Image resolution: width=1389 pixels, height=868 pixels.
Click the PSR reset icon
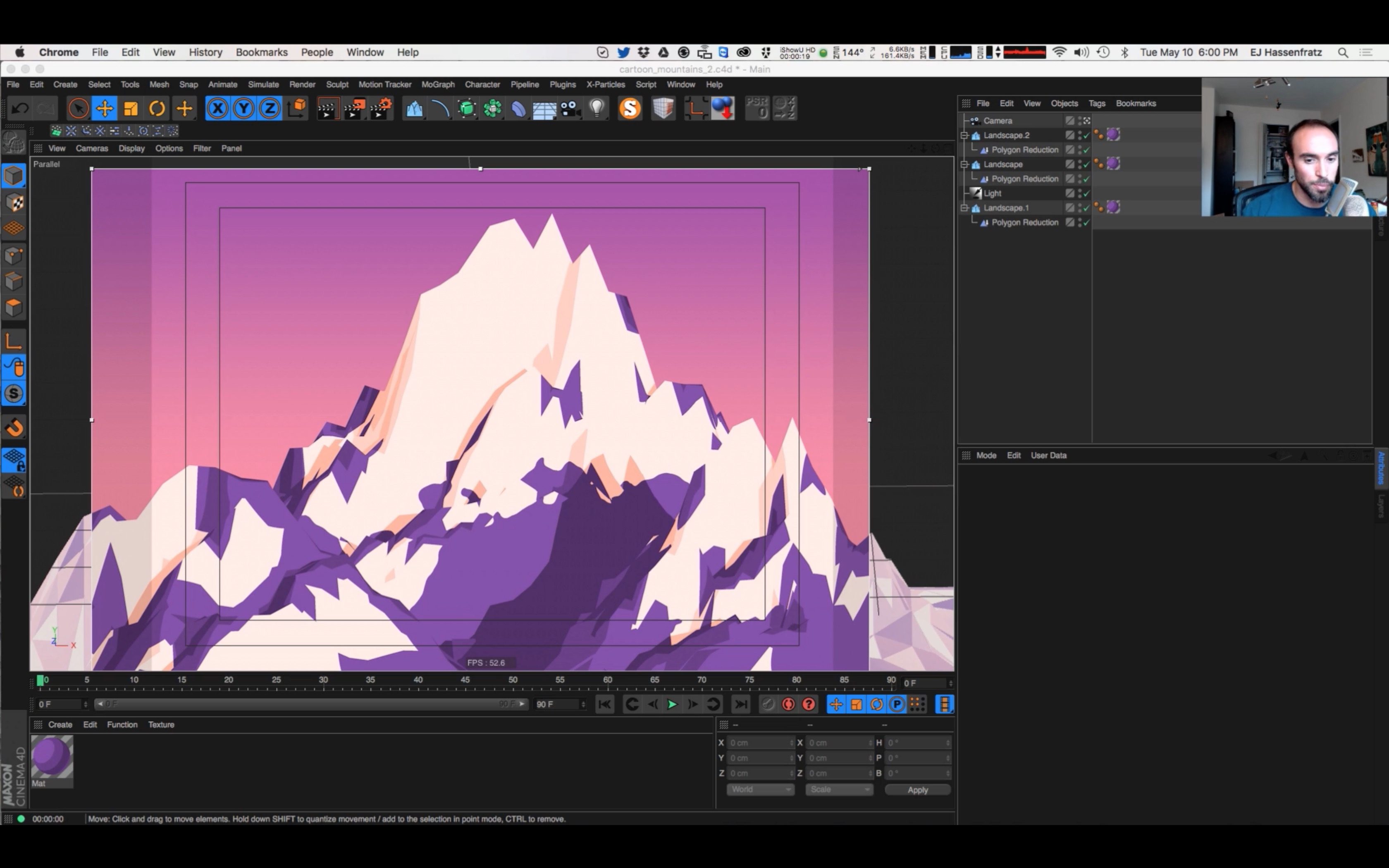[757, 108]
